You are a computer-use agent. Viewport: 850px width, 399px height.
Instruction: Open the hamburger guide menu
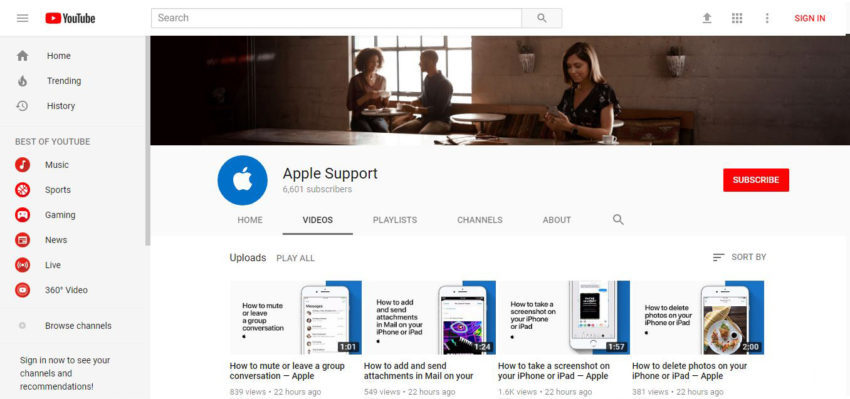(22, 18)
